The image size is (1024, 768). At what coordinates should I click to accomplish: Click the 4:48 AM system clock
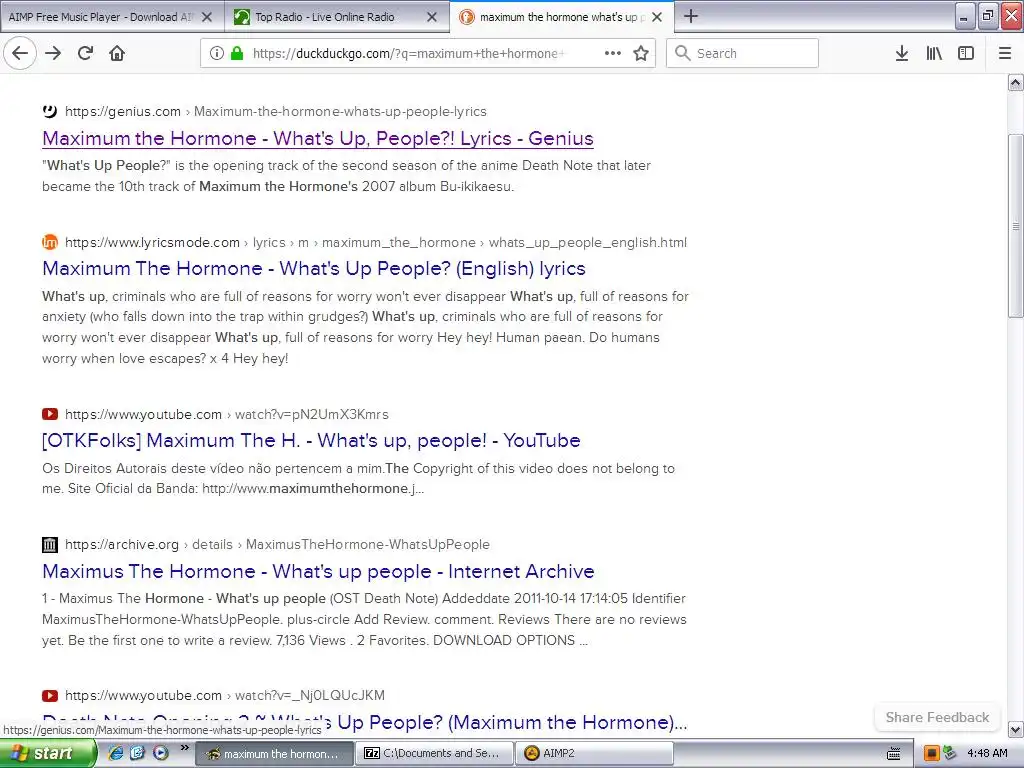(987, 754)
